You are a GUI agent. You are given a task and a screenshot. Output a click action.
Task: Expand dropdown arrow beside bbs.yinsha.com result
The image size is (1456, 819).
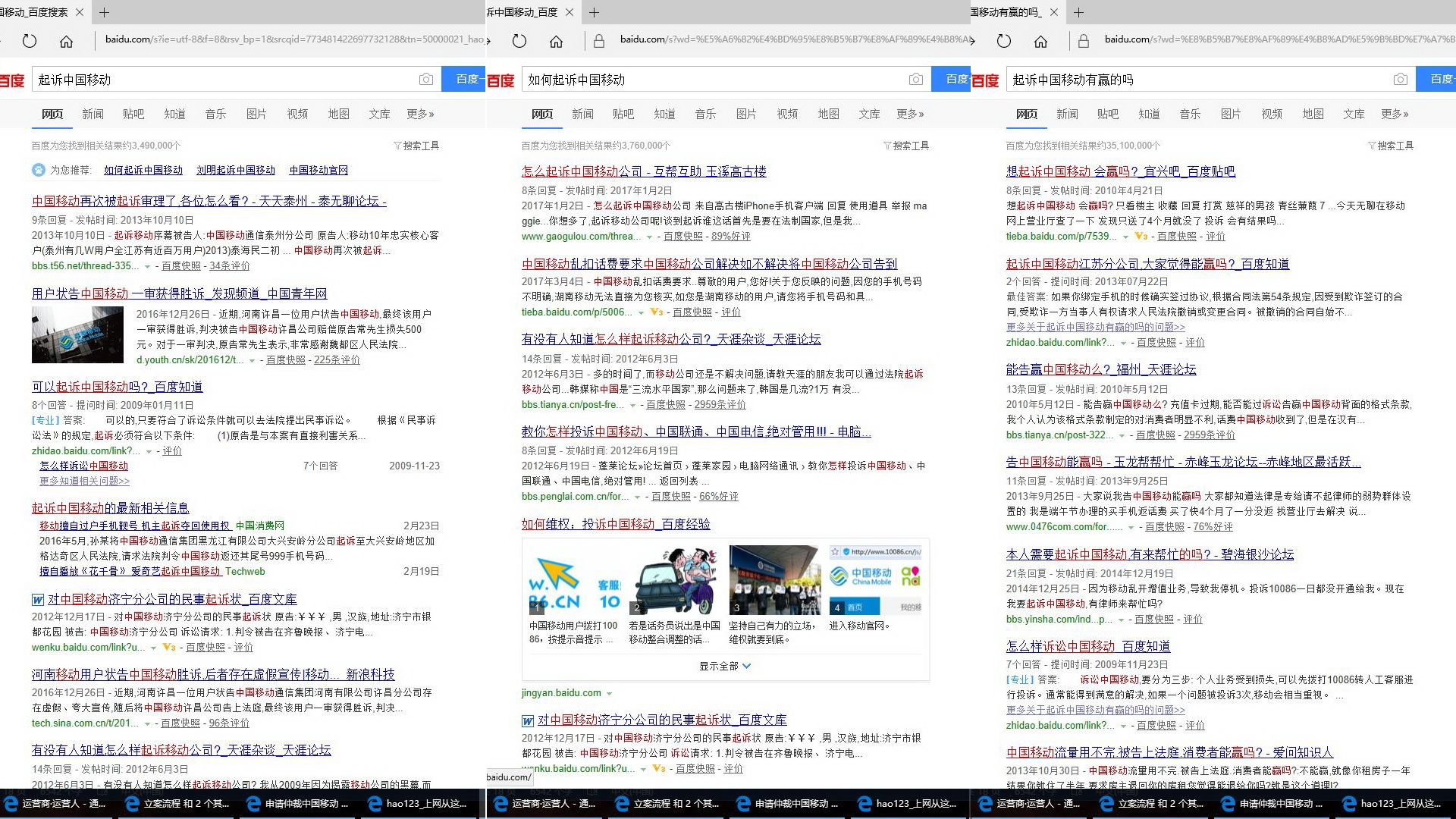1120,620
